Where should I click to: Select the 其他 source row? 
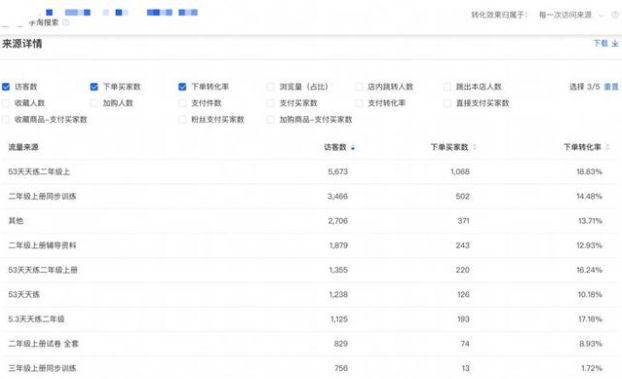pos(311,221)
